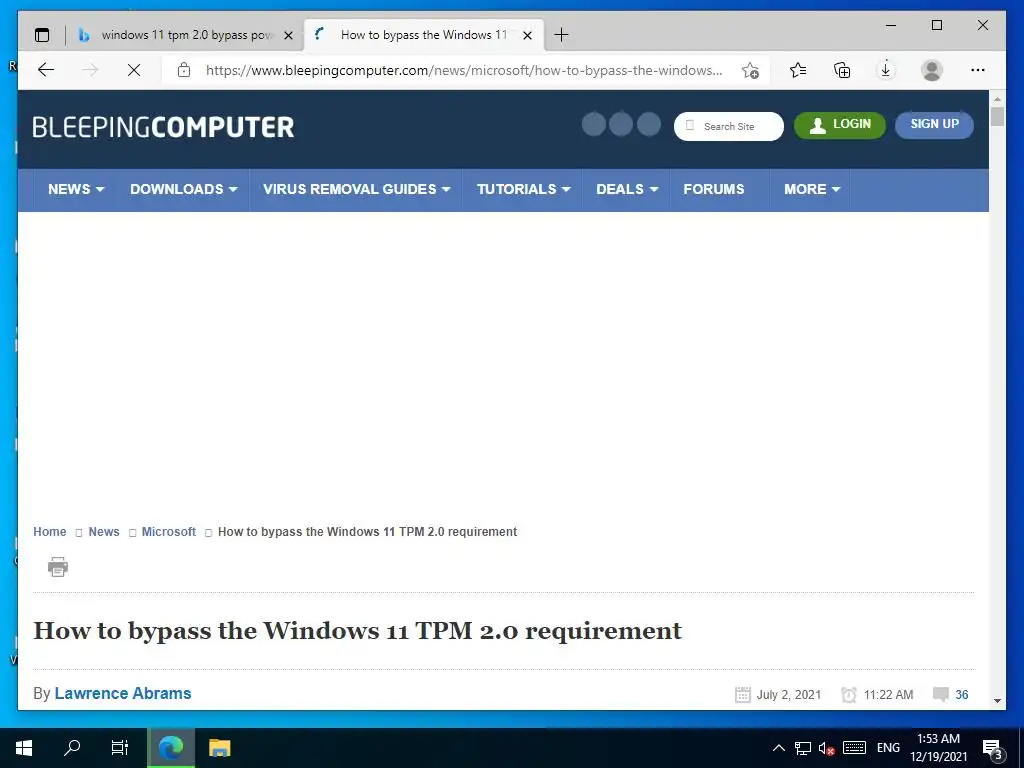Open taskbar search magnifier
Viewport: 1024px width, 768px height.
pos(72,748)
